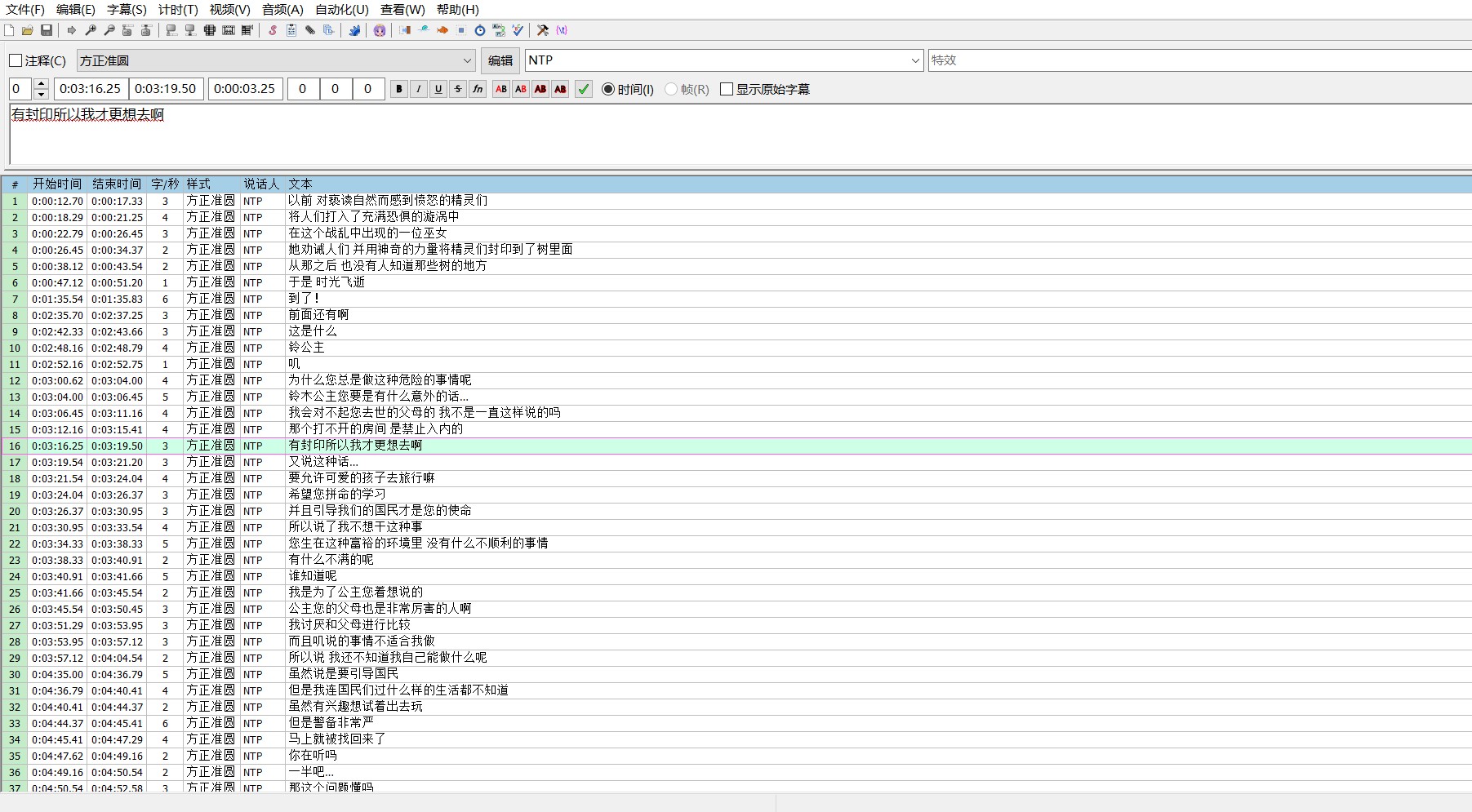Save subtitles with the floppy disk icon
This screenshot has width=1472, height=812.
(47, 30)
